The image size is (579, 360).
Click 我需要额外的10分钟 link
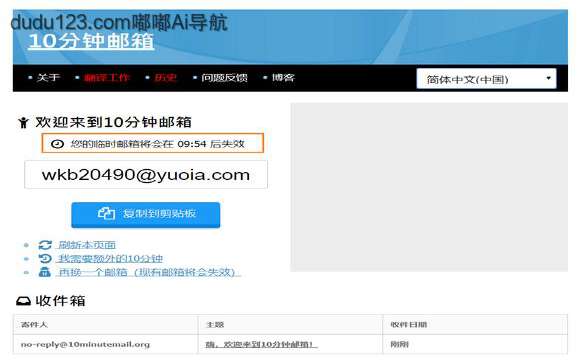click(110, 258)
